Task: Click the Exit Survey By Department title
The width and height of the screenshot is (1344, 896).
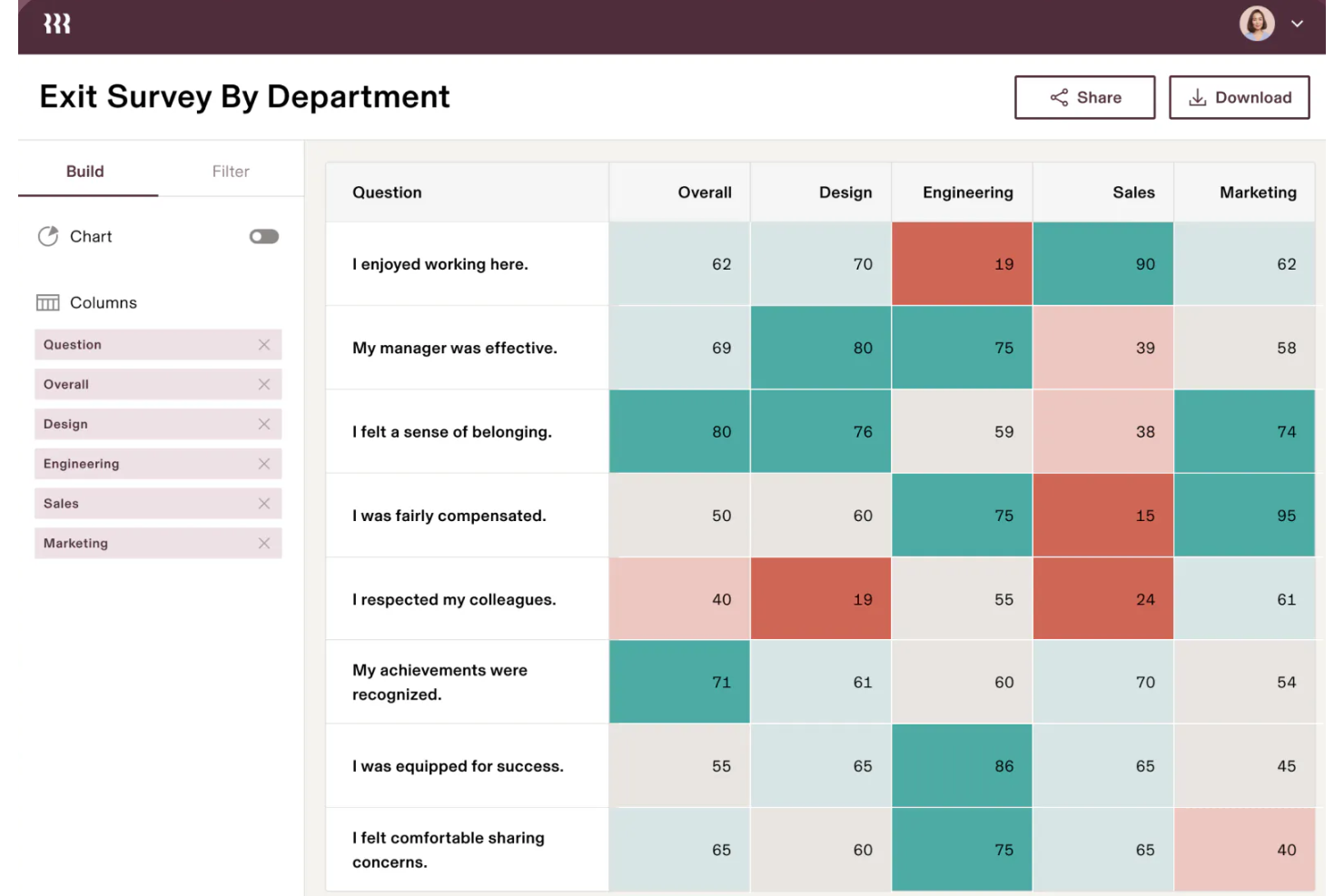Action: point(244,97)
